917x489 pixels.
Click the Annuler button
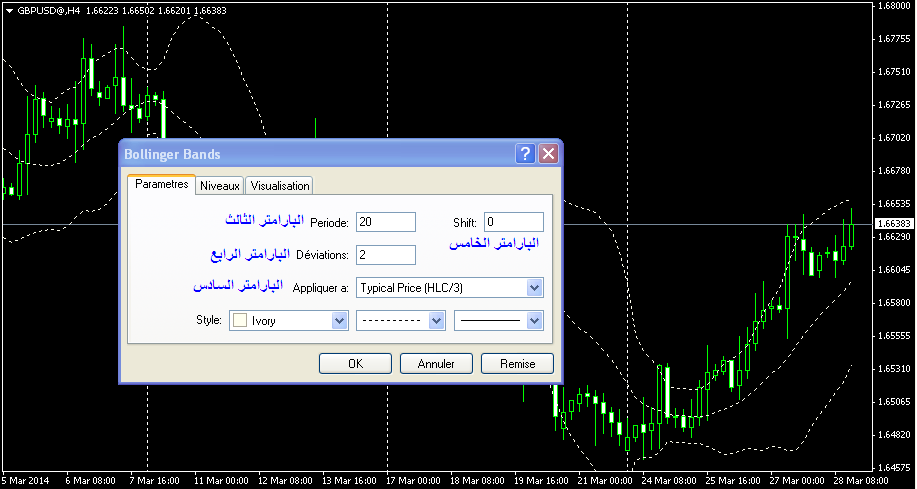point(436,363)
